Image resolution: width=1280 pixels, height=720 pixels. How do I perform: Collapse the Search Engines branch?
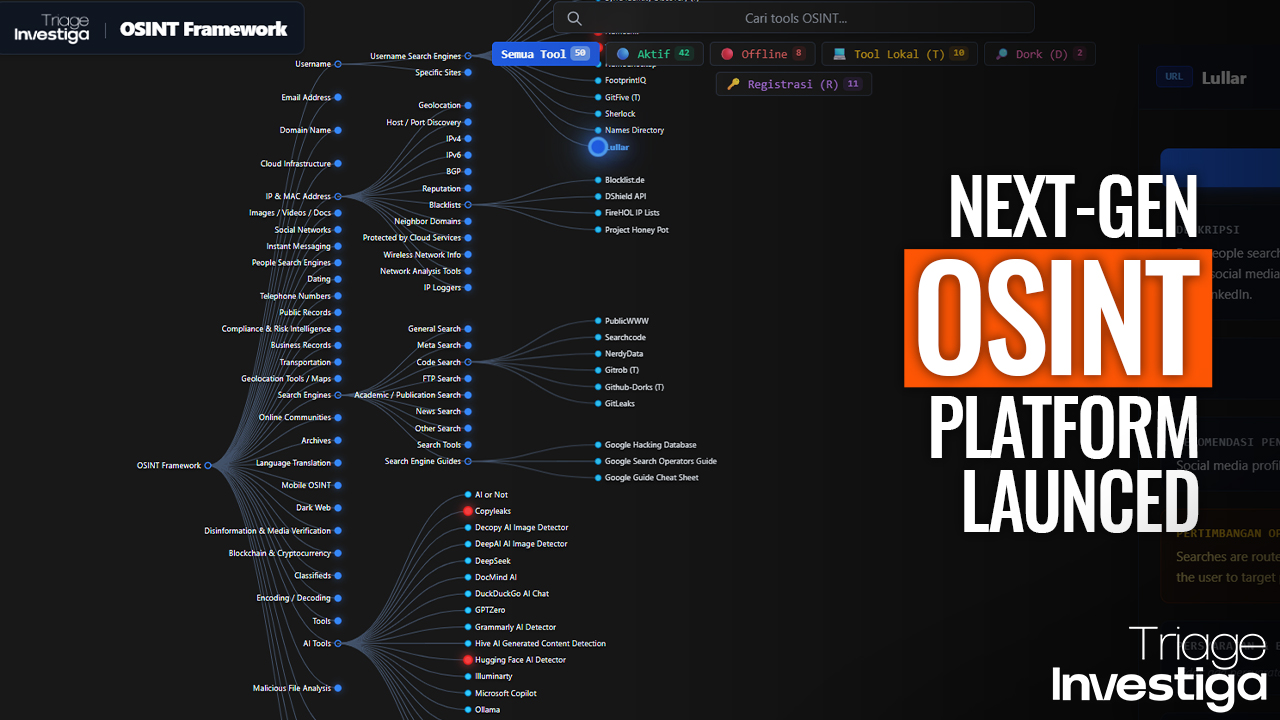click(338, 395)
